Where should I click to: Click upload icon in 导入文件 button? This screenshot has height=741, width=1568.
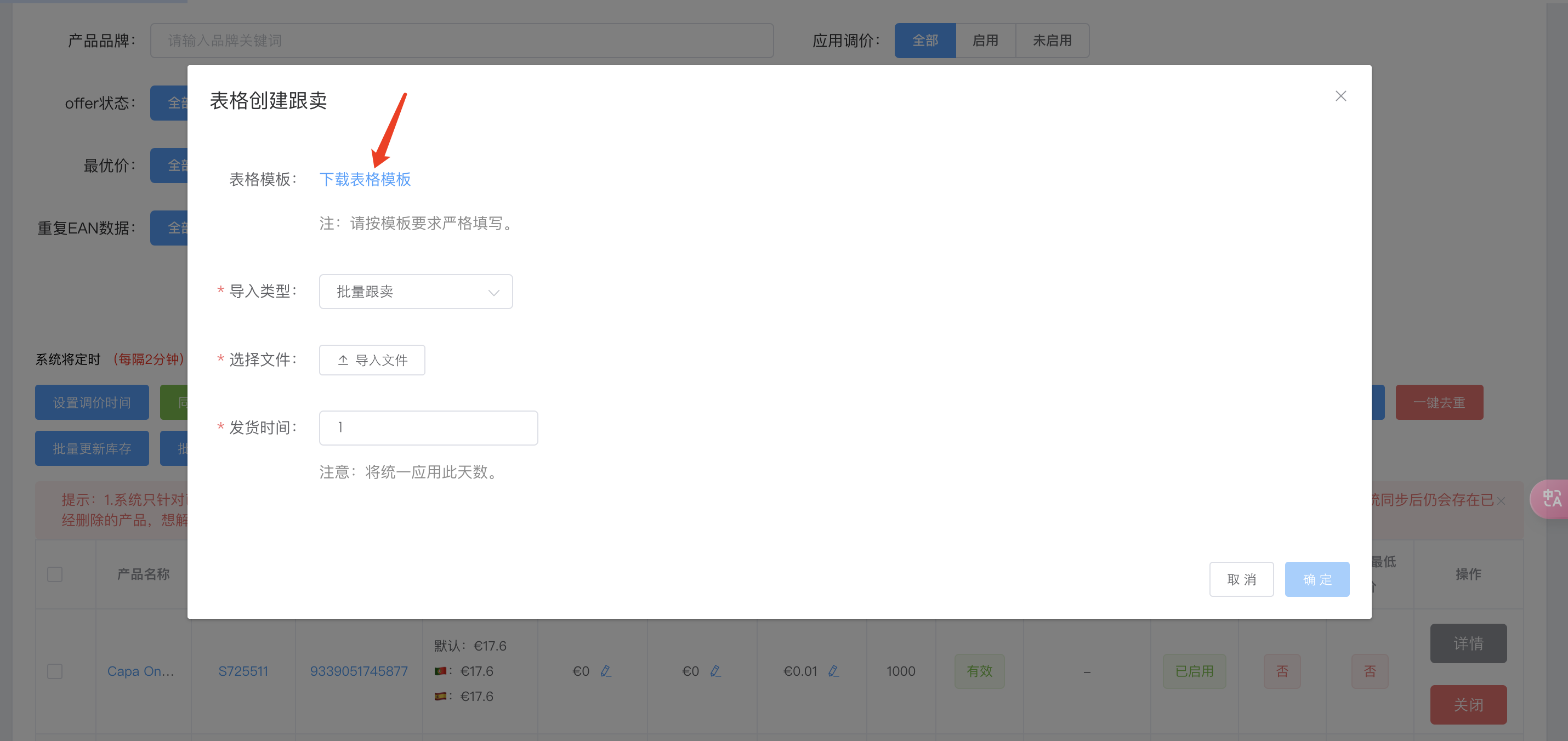[343, 360]
